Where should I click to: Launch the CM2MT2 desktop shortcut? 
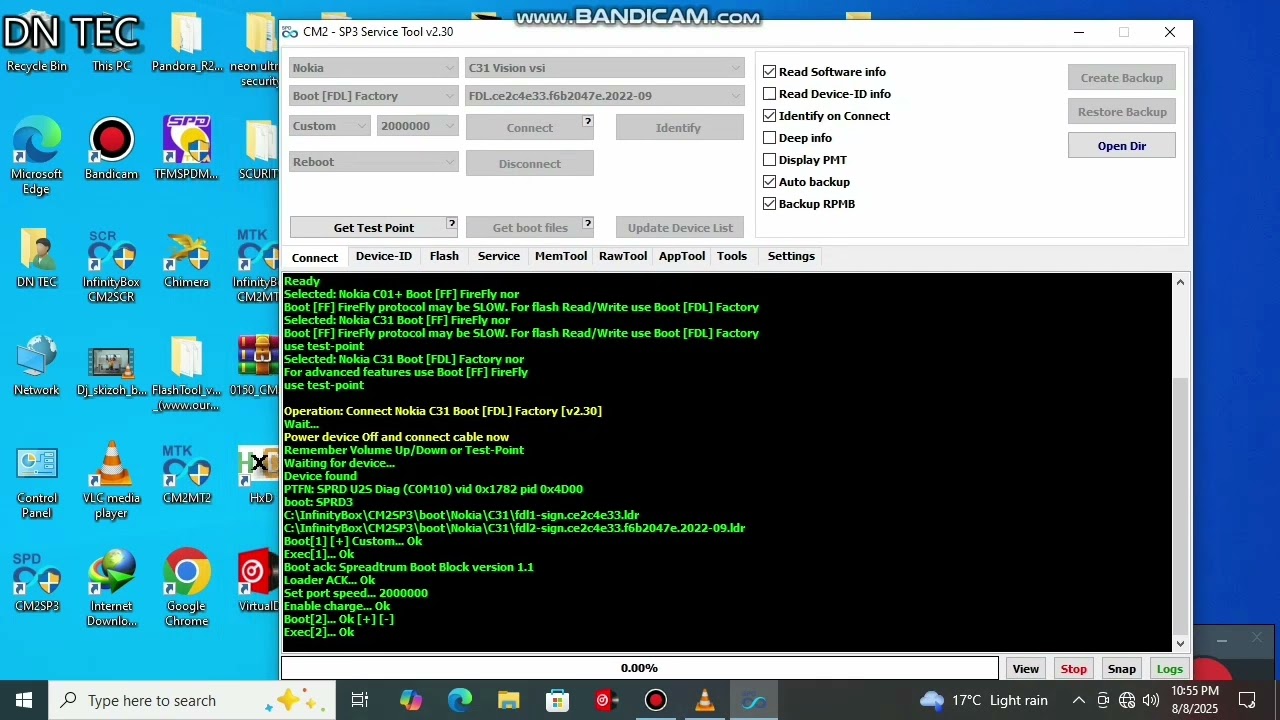pos(186,474)
